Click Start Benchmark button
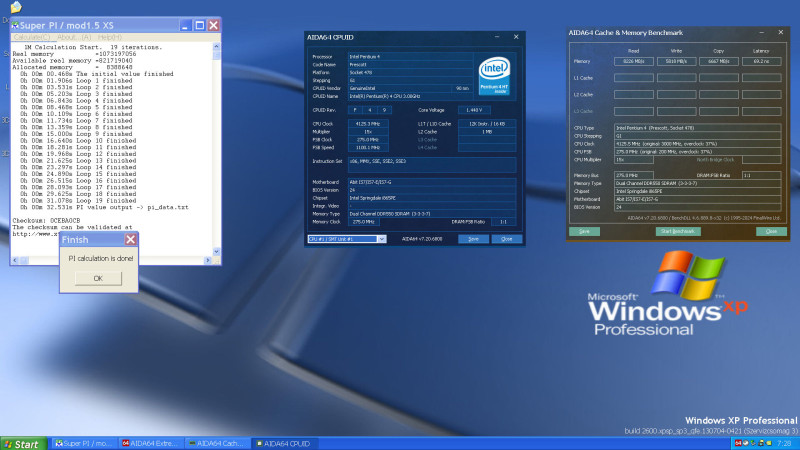 [678, 231]
